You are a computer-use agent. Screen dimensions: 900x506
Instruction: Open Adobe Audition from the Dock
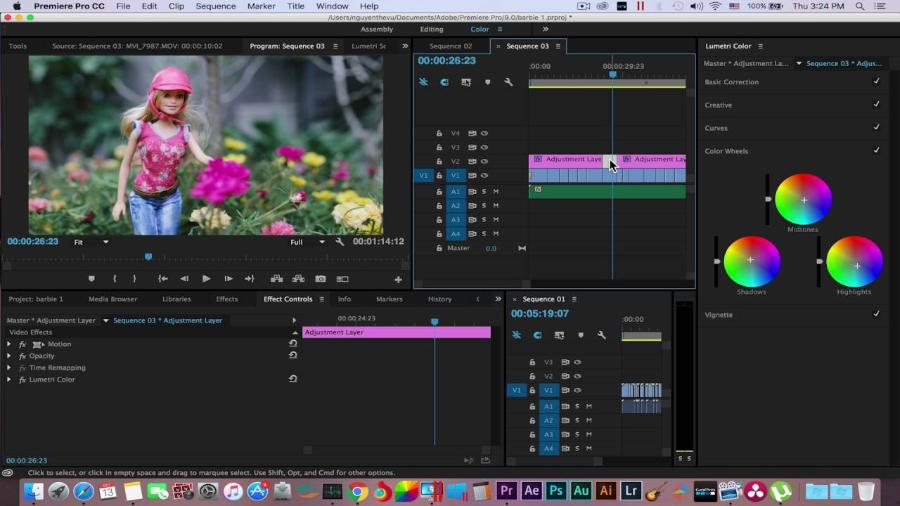[x=581, y=491]
